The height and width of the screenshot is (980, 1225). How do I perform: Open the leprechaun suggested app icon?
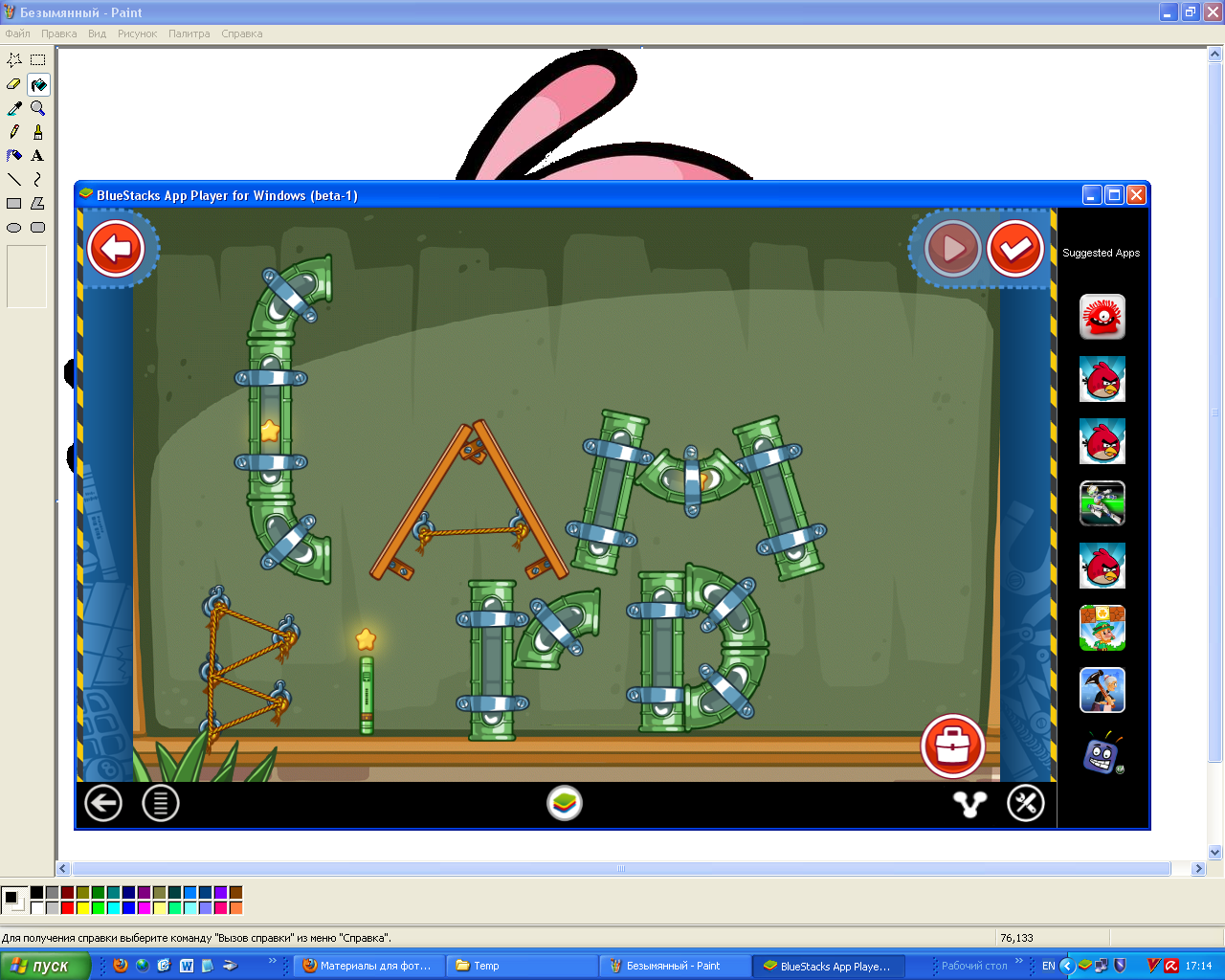tap(1102, 628)
